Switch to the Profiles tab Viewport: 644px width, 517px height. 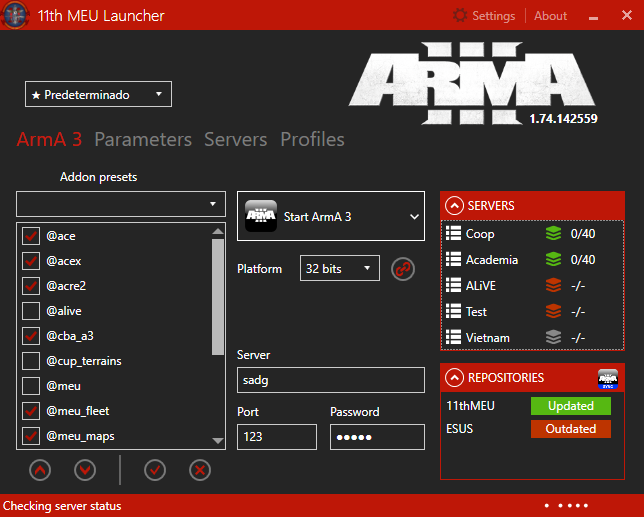[313, 139]
